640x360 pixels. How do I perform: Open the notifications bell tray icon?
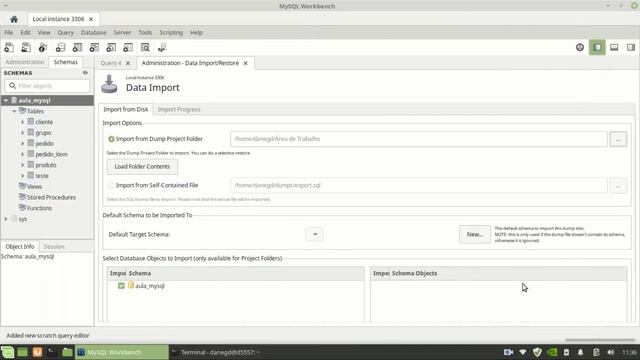(580, 352)
